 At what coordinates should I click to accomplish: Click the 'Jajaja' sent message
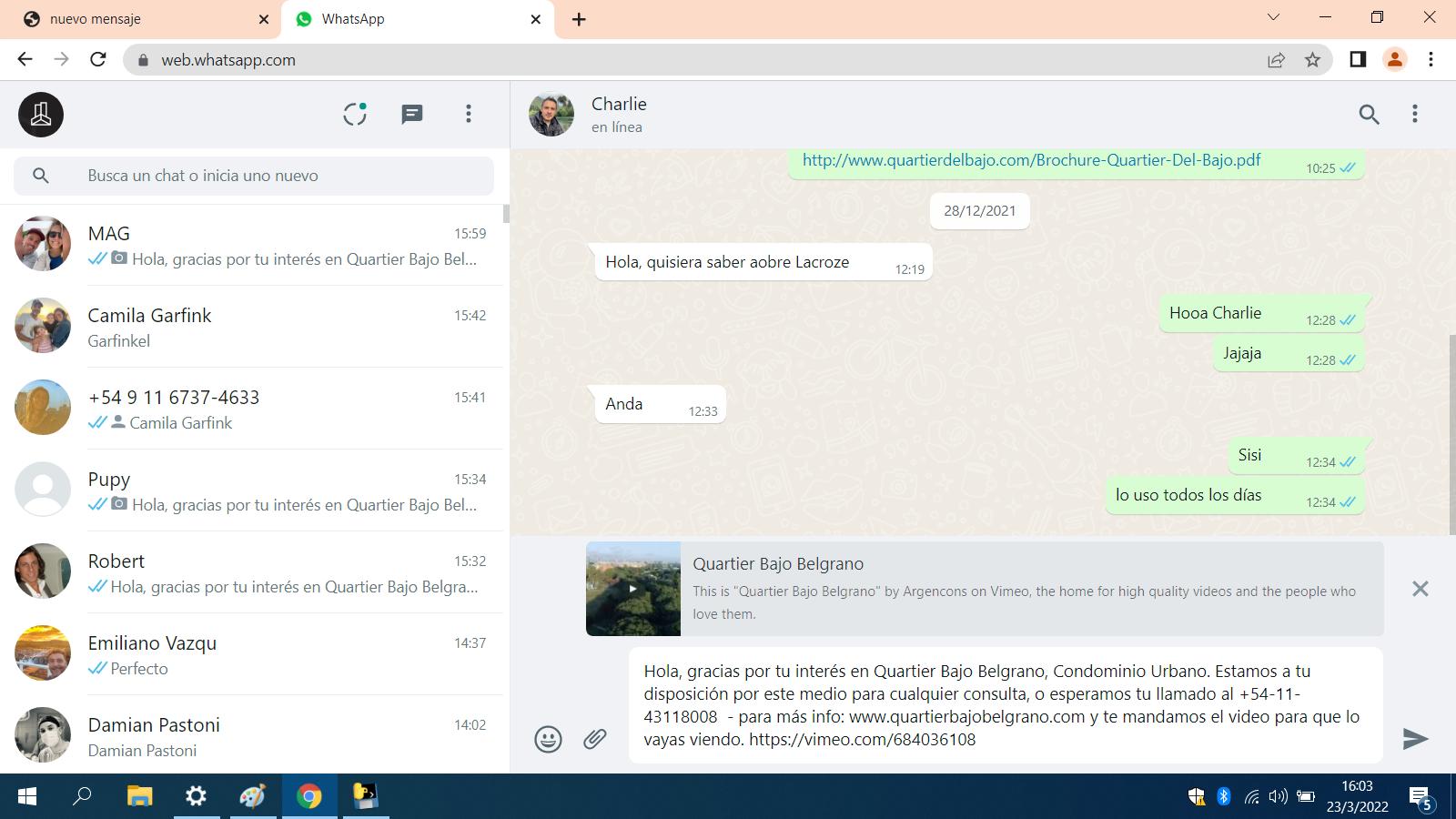click(x=1289, y=353)
